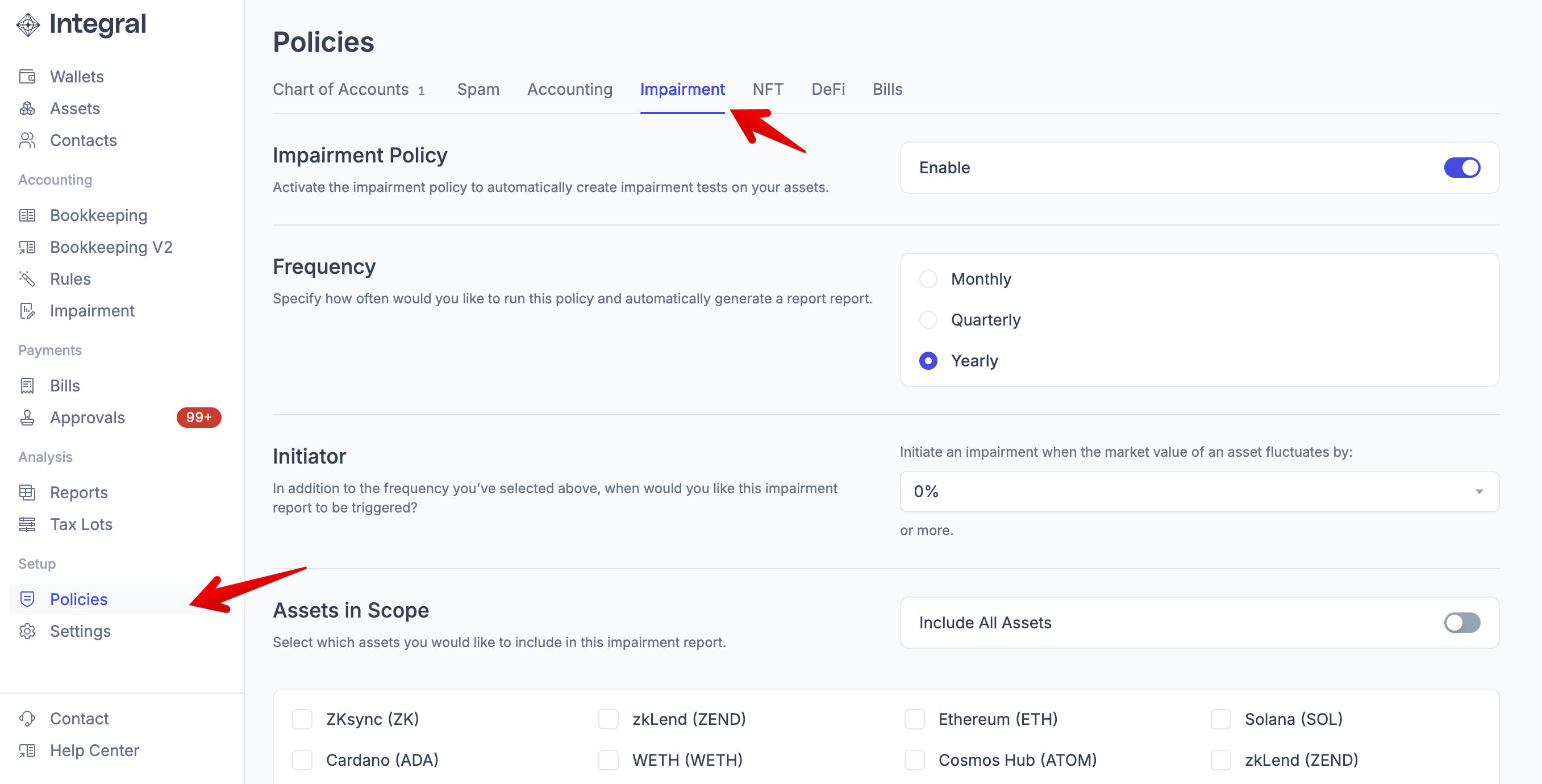This screenshot has height=784, width=1542.
Task: Open Bookkeeping V2 sidebar icon
Action: point(27,247)
